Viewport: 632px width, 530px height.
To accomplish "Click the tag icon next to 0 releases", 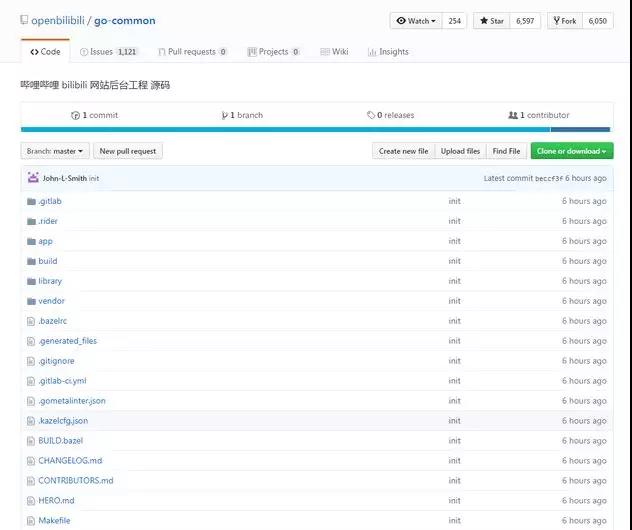I will pyautogui.click(x=371, y=115).
